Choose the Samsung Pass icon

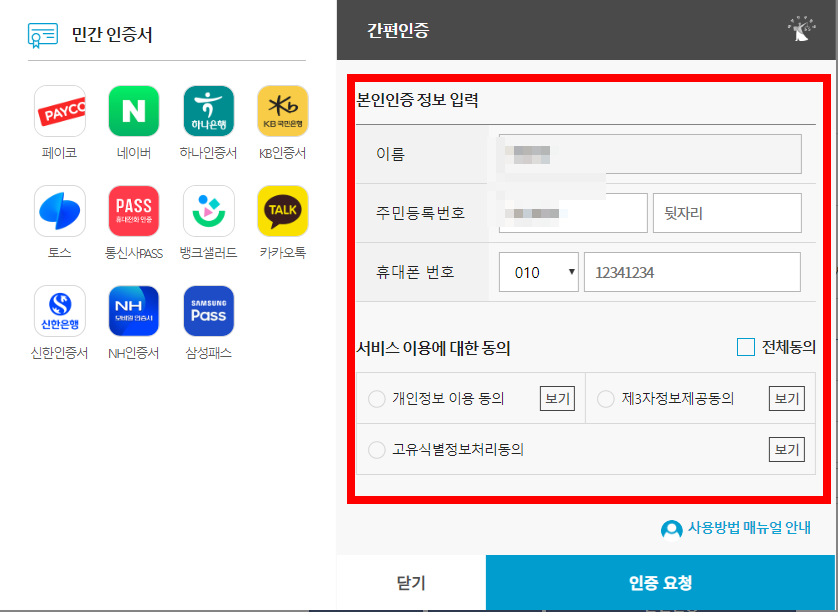coord(208,310)
